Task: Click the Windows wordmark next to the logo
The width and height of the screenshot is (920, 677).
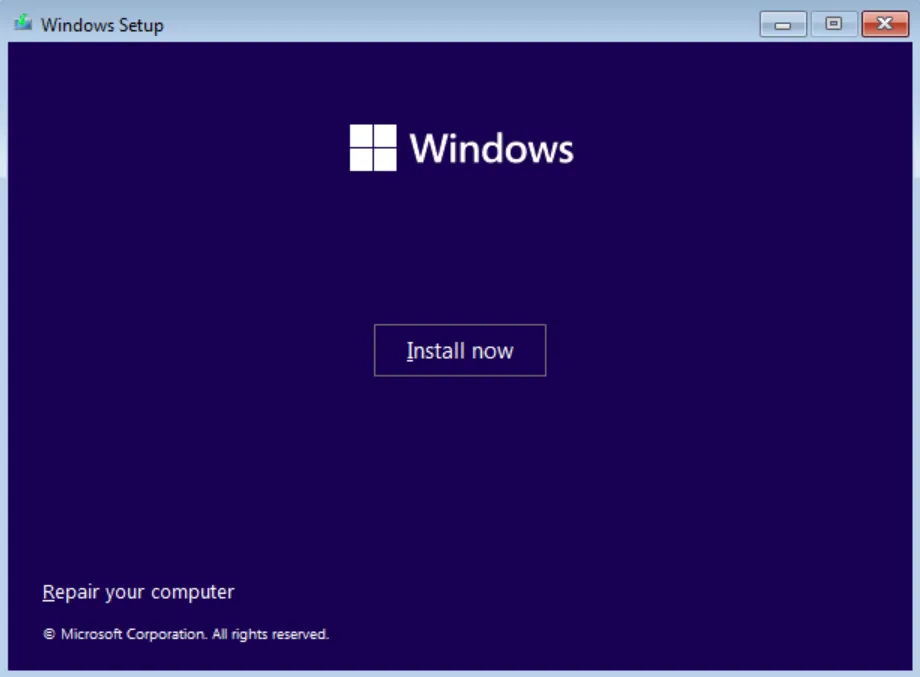Action: pos(493,148)
